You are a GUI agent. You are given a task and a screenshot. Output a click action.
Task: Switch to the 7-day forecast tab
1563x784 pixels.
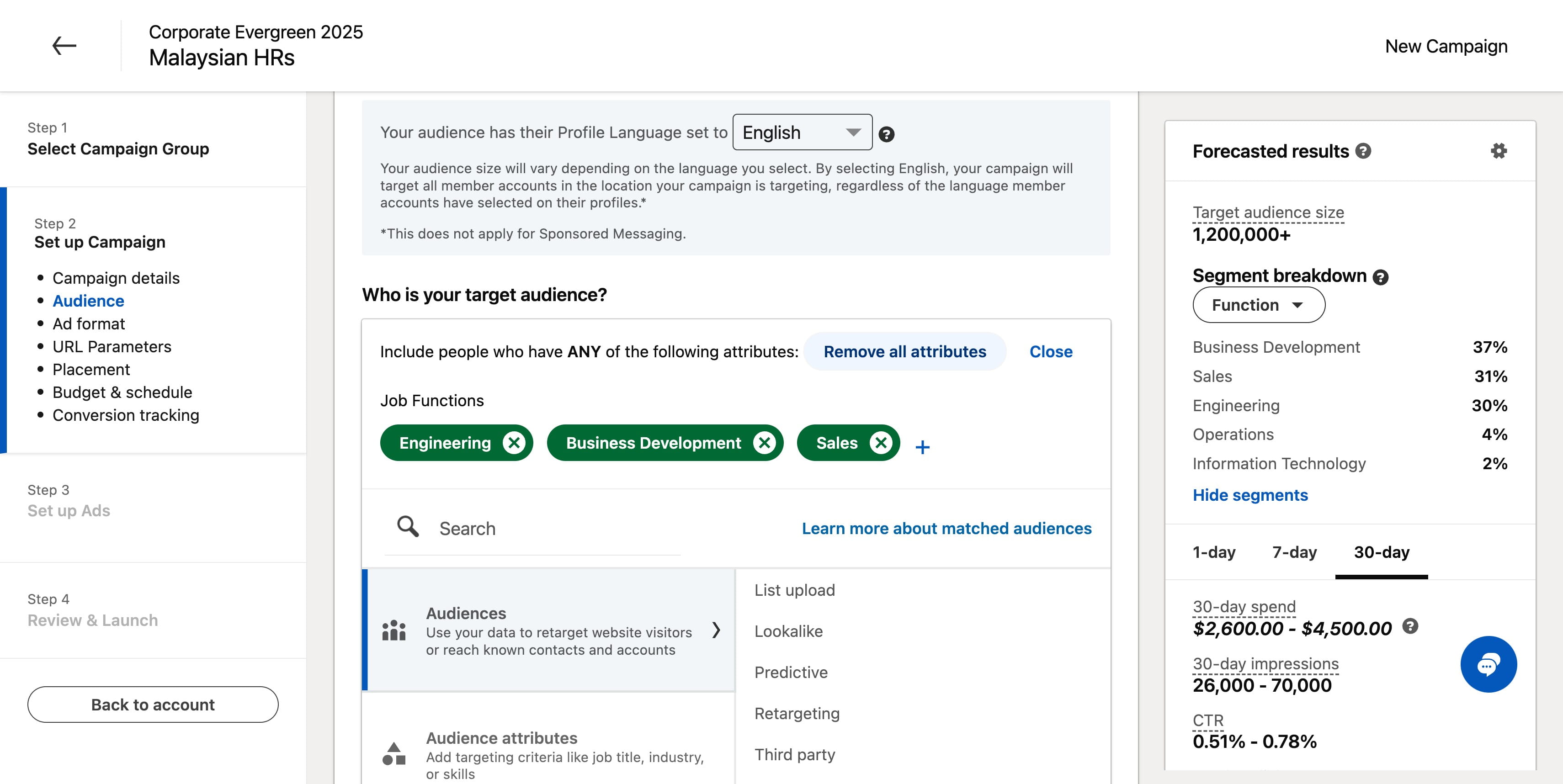tap(1294, 552)
